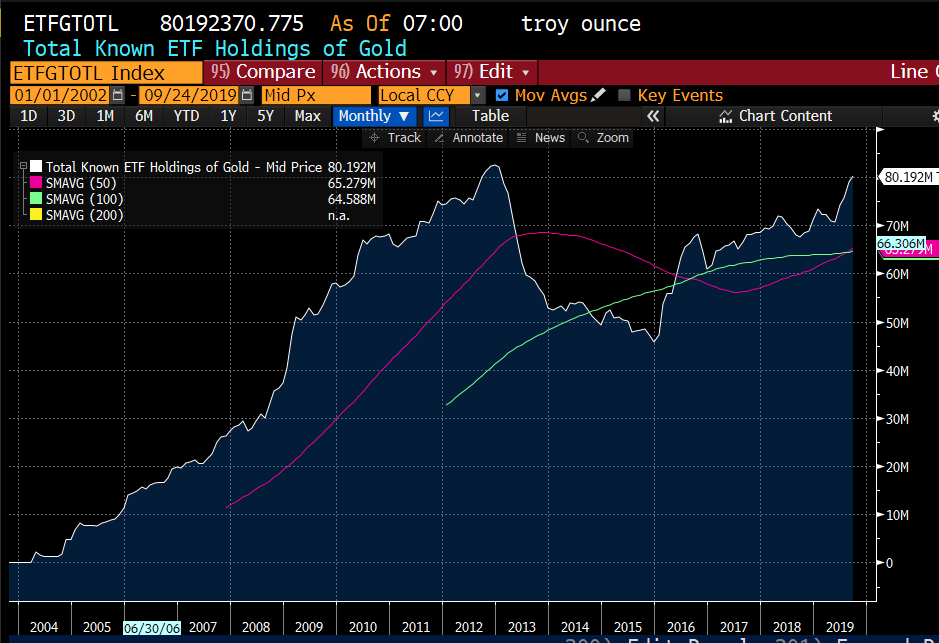Select the 1Y time range tab
The image size is (939, 643).
pos(228,116)
